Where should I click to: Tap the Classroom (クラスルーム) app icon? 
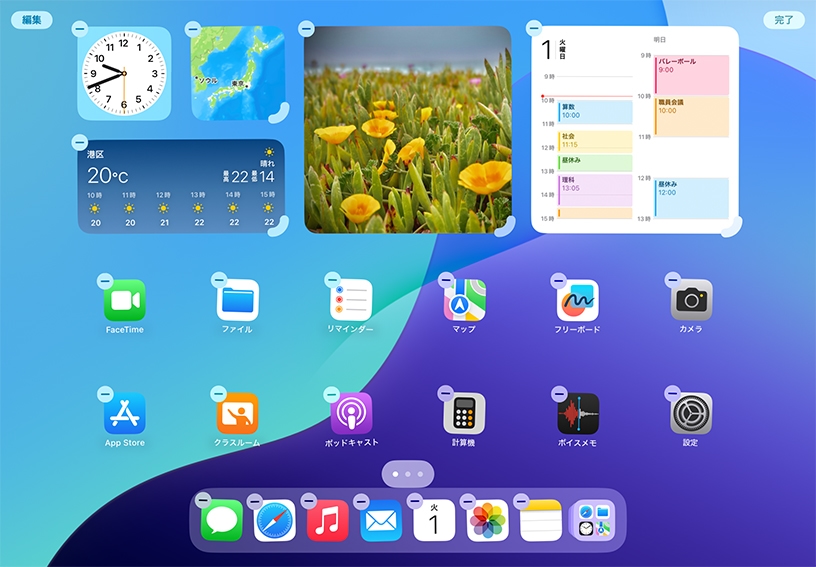pos(238,413)
